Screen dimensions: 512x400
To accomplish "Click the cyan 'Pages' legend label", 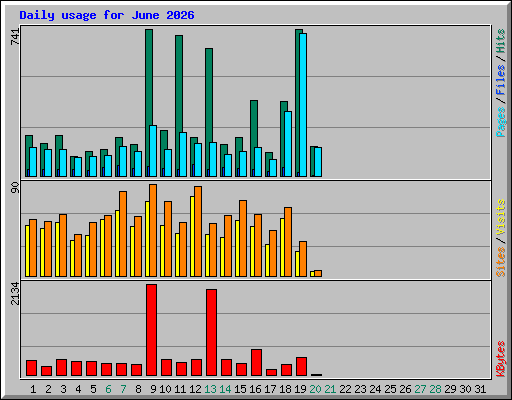I will 501,122.
